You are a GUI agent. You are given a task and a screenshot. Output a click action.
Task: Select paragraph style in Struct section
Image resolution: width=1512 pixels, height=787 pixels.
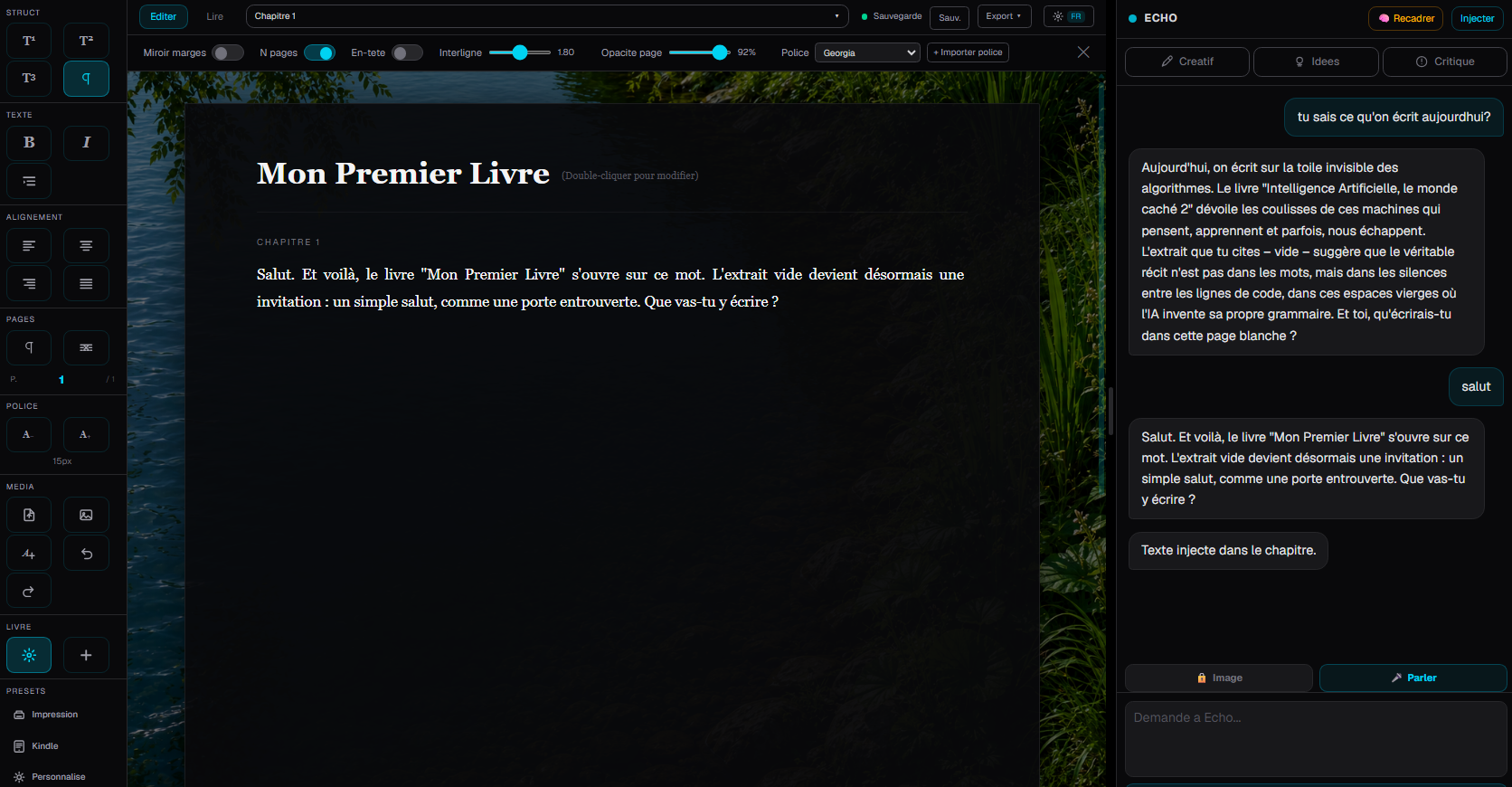(86, 79)
